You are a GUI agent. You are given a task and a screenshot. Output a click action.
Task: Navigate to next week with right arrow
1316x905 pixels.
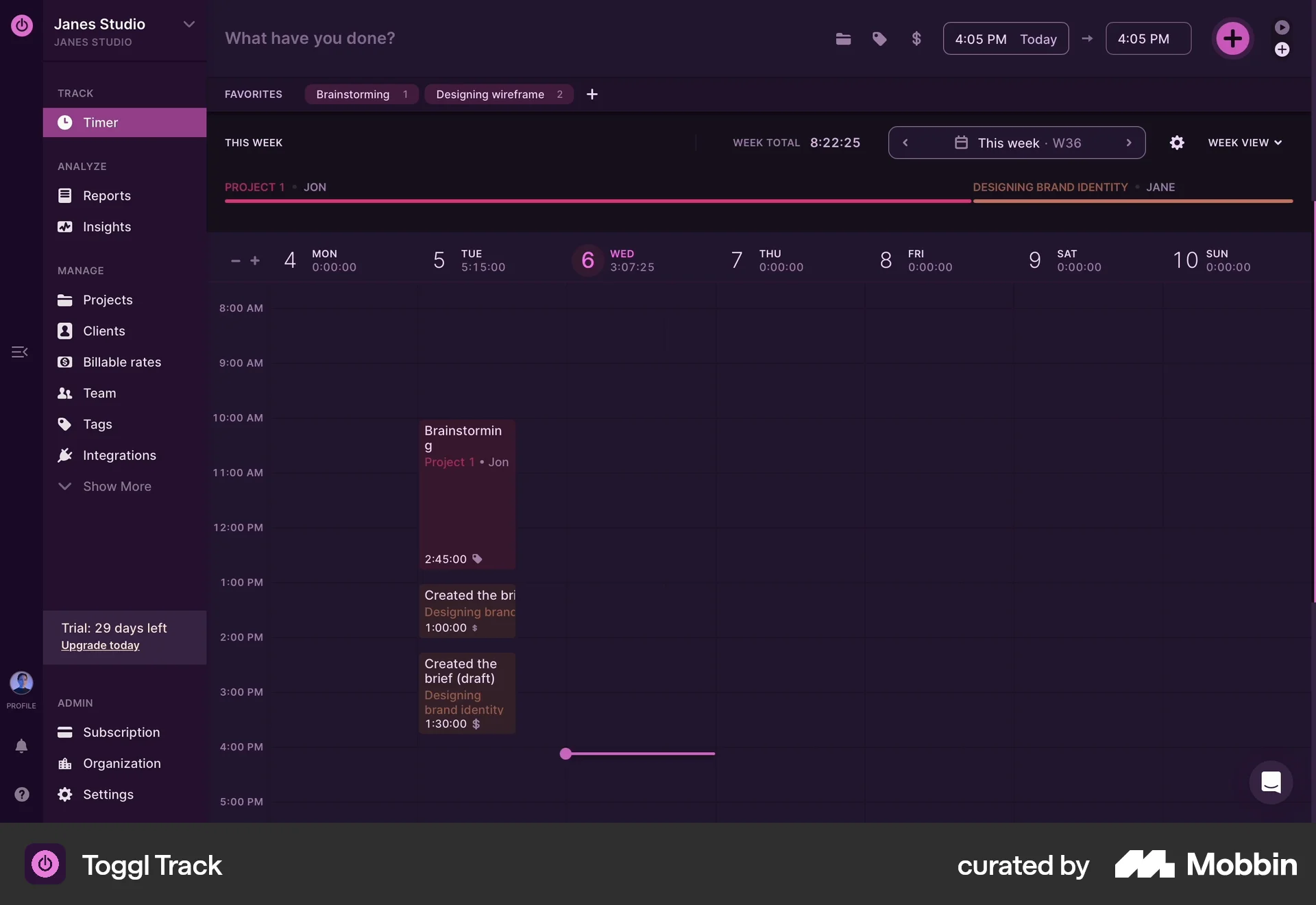point(1128,143)
